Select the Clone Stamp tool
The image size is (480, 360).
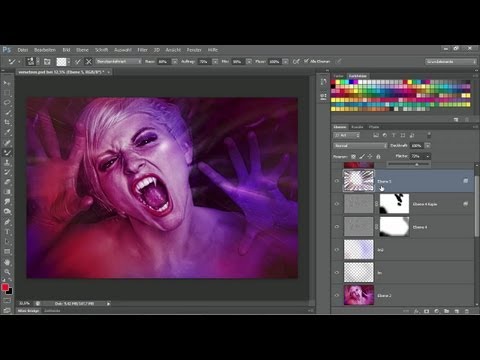(7, 163)
